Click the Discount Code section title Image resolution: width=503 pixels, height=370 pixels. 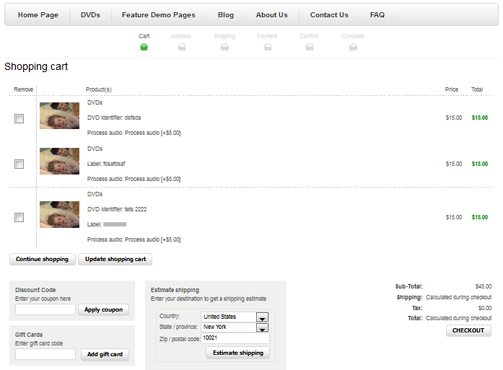[x=35, y=290]
